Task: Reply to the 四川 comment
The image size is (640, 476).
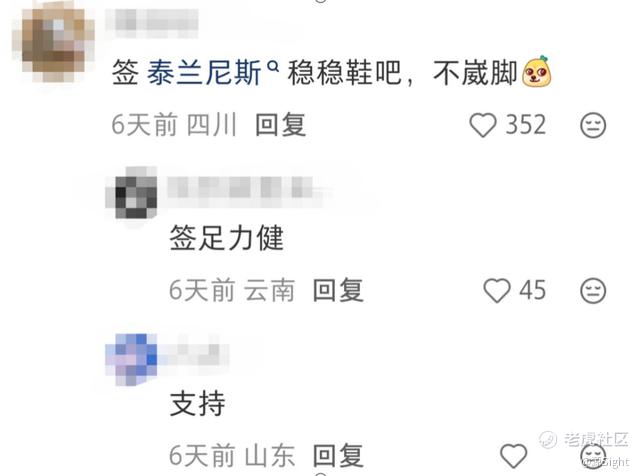Action: click(280, 125)
